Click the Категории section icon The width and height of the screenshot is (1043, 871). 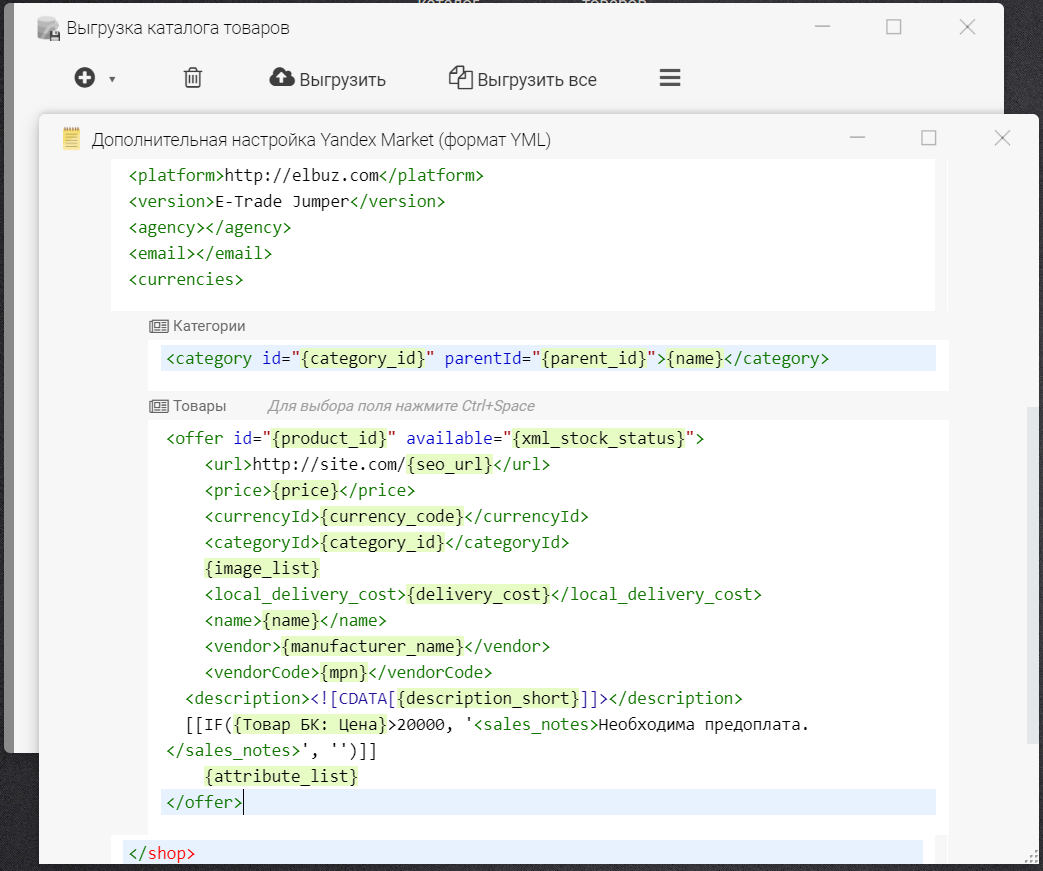(158, 326)
